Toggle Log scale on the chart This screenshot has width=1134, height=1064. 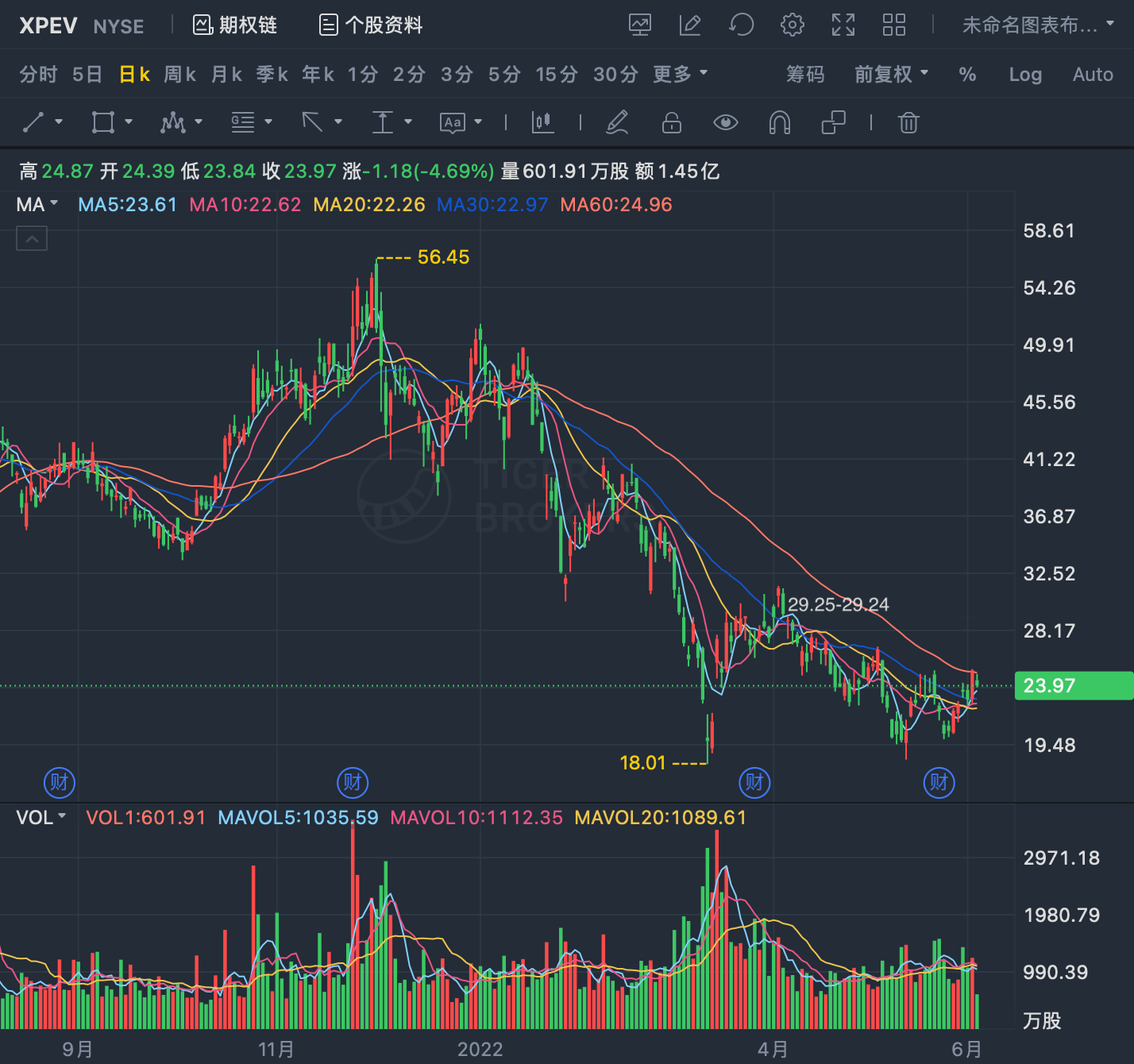click(1025, 75)
